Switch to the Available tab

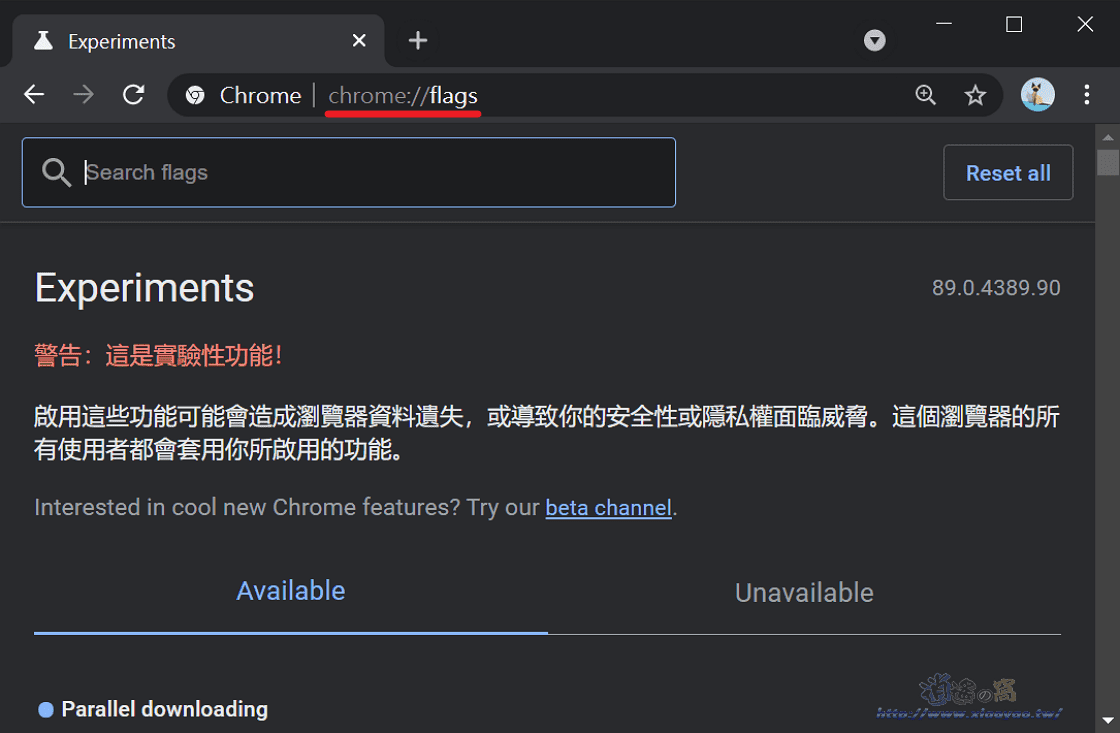[291, 592]
